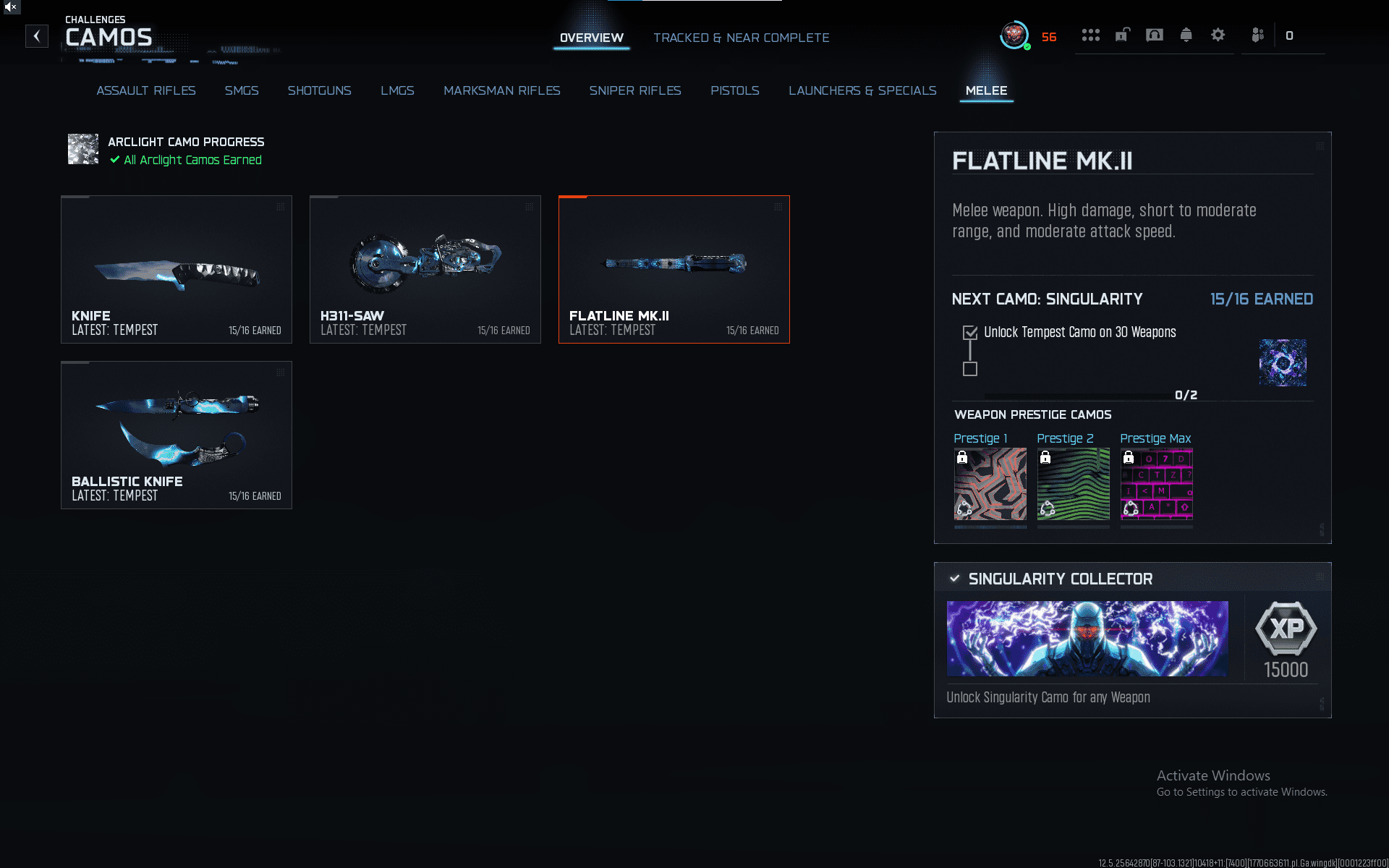This screenshot has width=1389, height=868.
Task: Open the settings gear icon
Action: [x=1218, y=35]
